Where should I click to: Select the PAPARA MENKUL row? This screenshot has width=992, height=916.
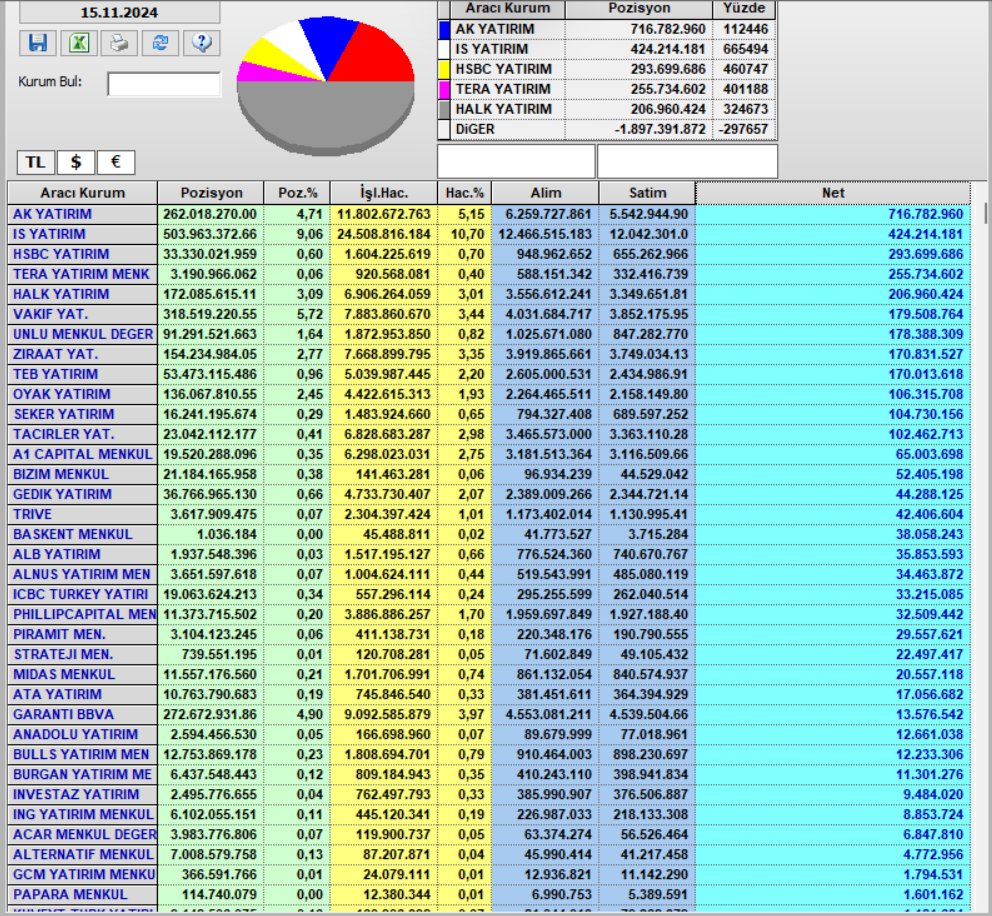pyautogui.click(x=488, y=896)
